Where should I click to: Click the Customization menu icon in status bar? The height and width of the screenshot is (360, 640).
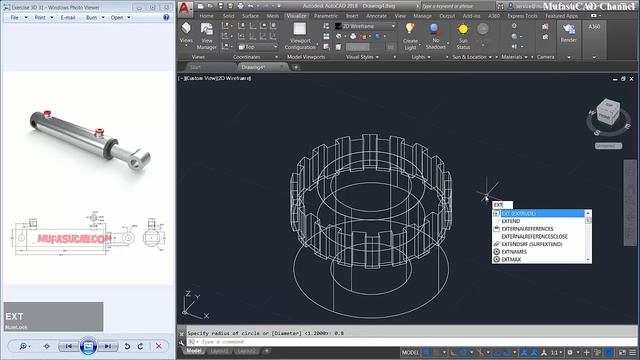pyautogui.click(x=633, y=352)
